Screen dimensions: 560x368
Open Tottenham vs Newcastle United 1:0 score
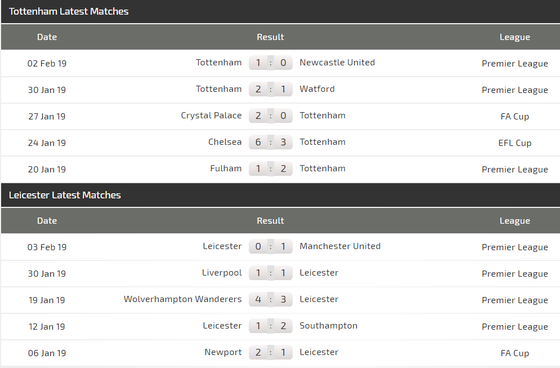click(x=270, y=63)
